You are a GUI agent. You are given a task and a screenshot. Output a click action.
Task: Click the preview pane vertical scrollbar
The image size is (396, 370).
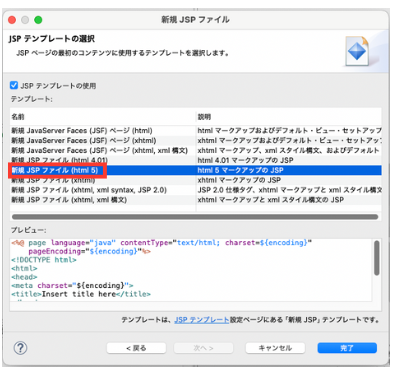(x=377, y=258)
